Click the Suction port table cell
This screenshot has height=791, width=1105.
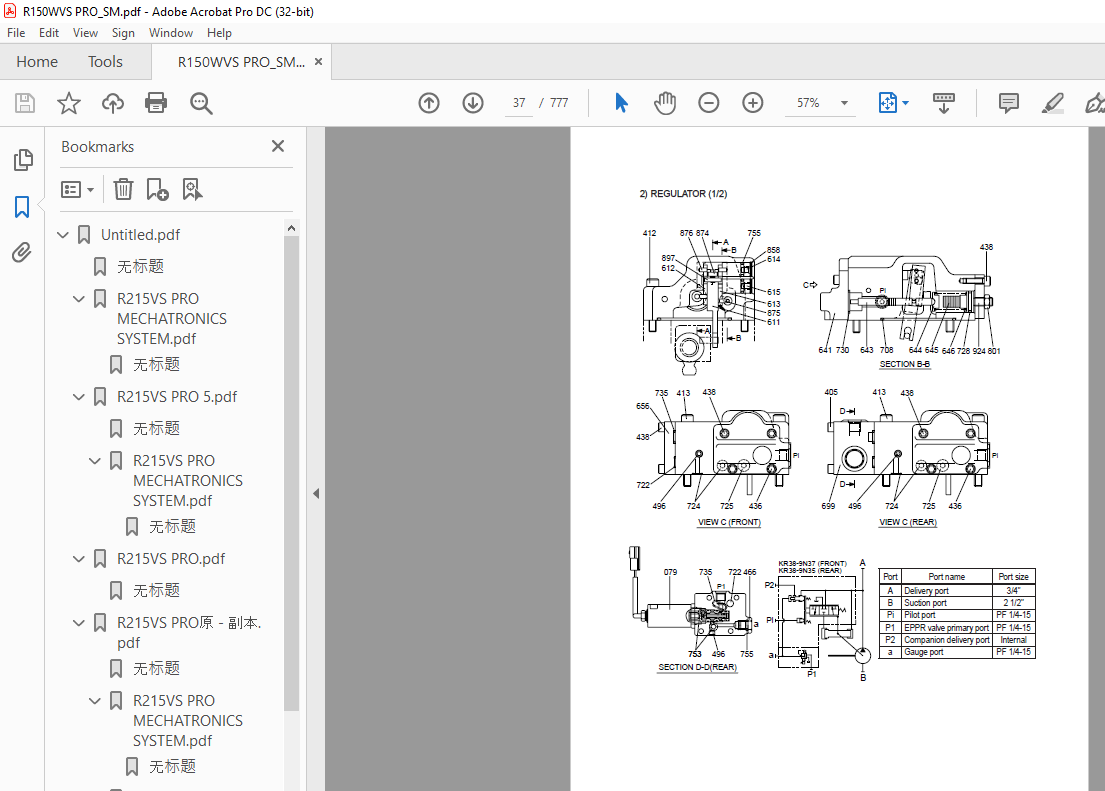[946, 603]
